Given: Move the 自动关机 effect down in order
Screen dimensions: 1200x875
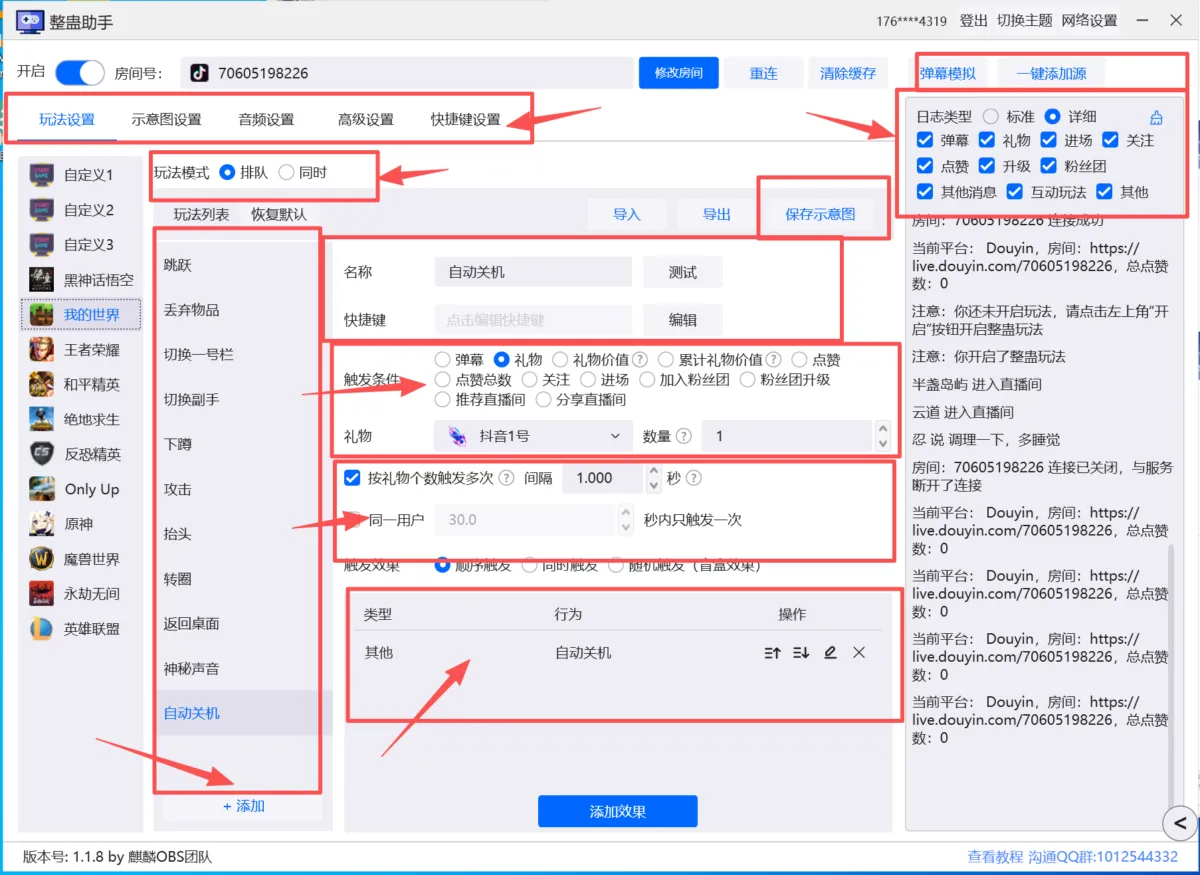Looking at the screenshot, I should pyautogui.click(x=801, y=652).
